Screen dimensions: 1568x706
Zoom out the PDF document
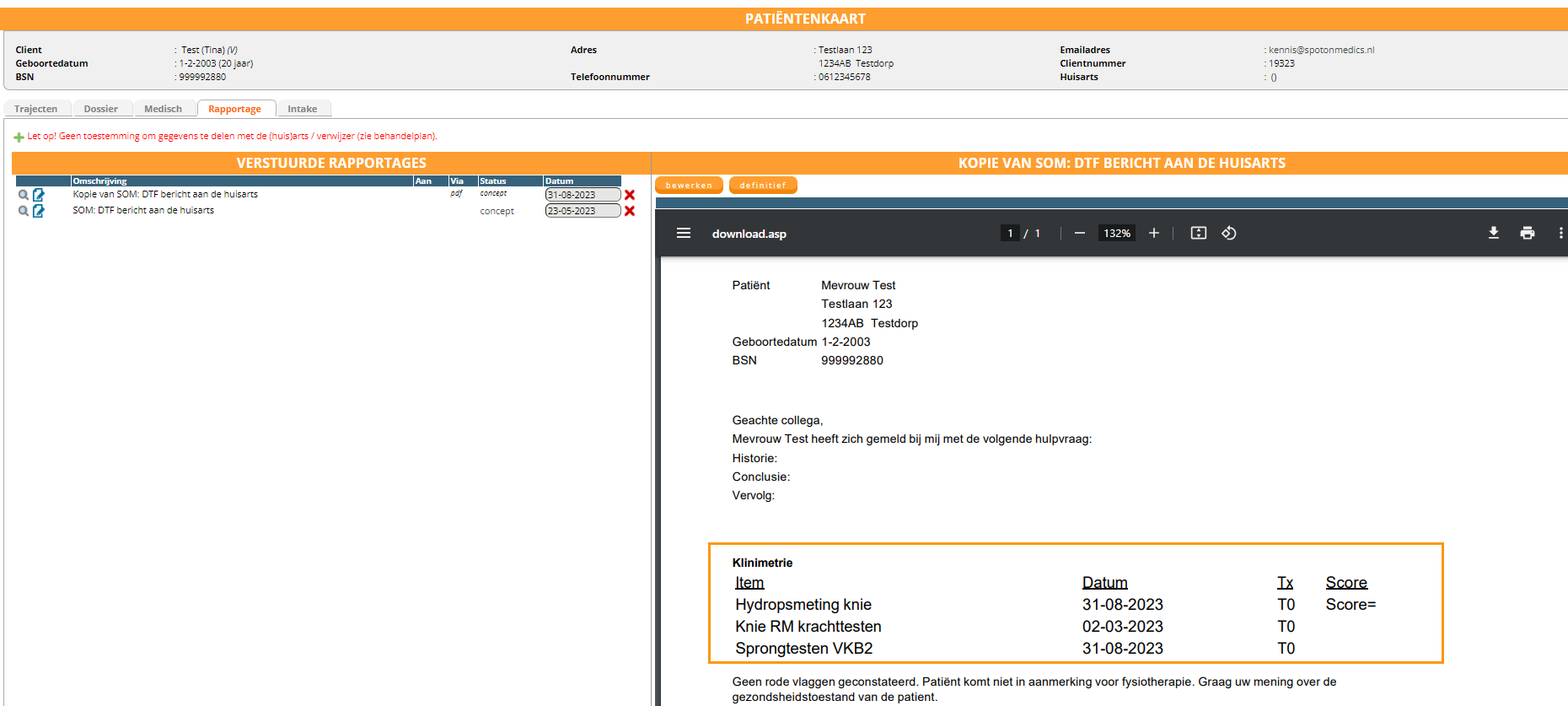[x=1079, y=234]
